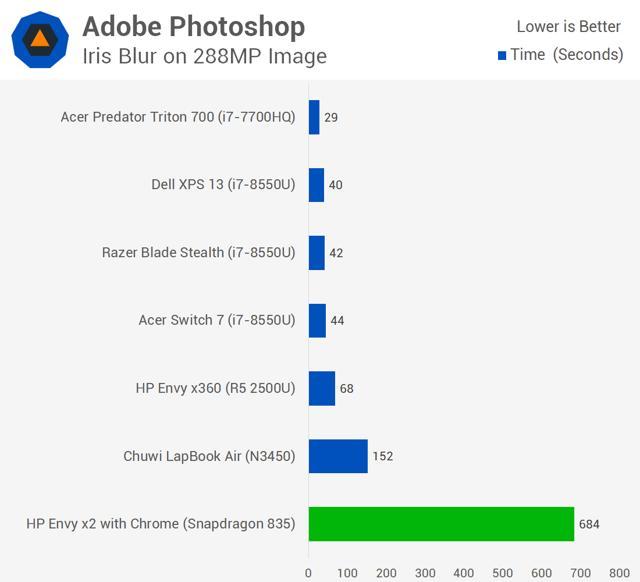The image size is (640, 582).
Task: Click the 684 value label
Action: point(590,524)
